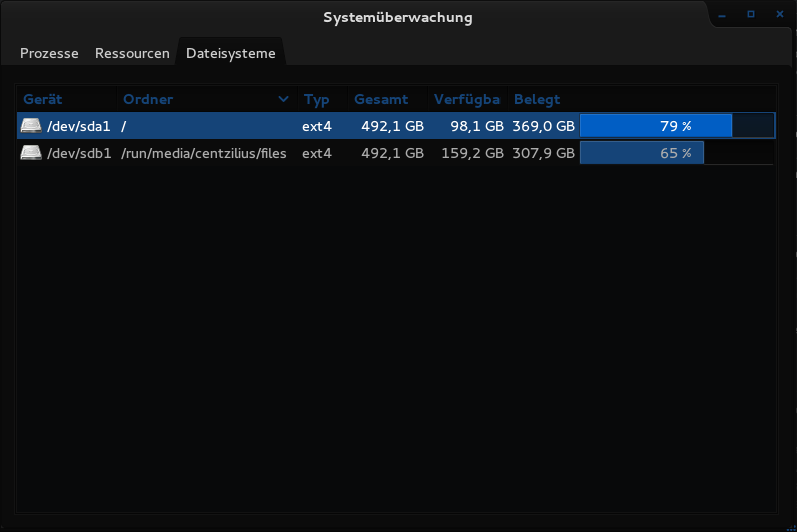Click the Systemüberwachung title bar text
This screenshot has width=797, height=532.
pos(398,17)
